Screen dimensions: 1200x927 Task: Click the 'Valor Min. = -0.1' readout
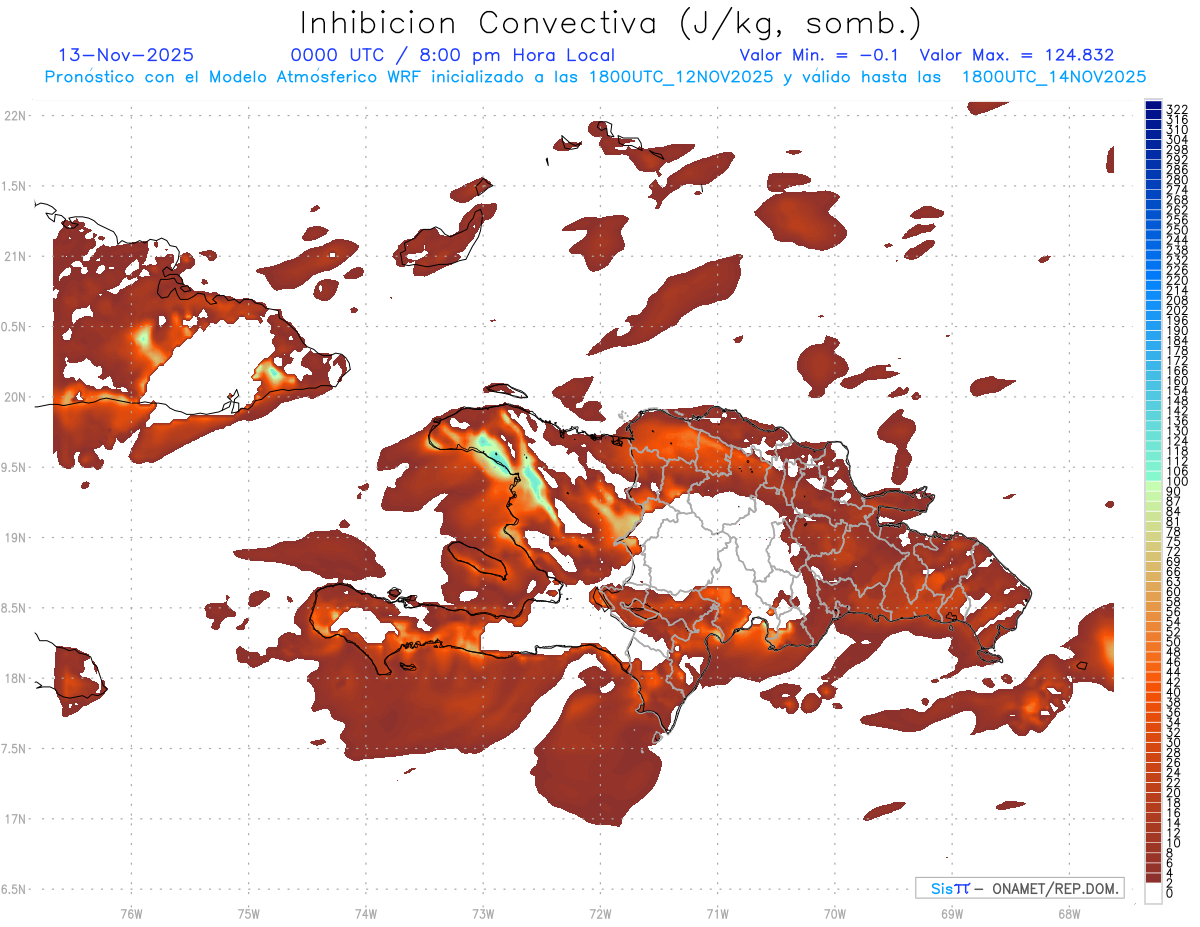[820, 55]
